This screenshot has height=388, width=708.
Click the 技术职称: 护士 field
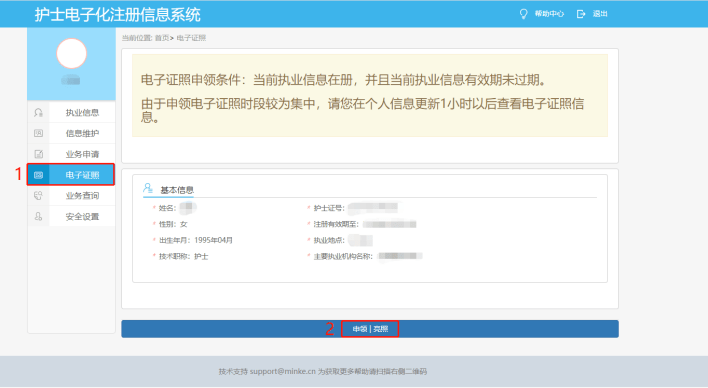point(183,257)
